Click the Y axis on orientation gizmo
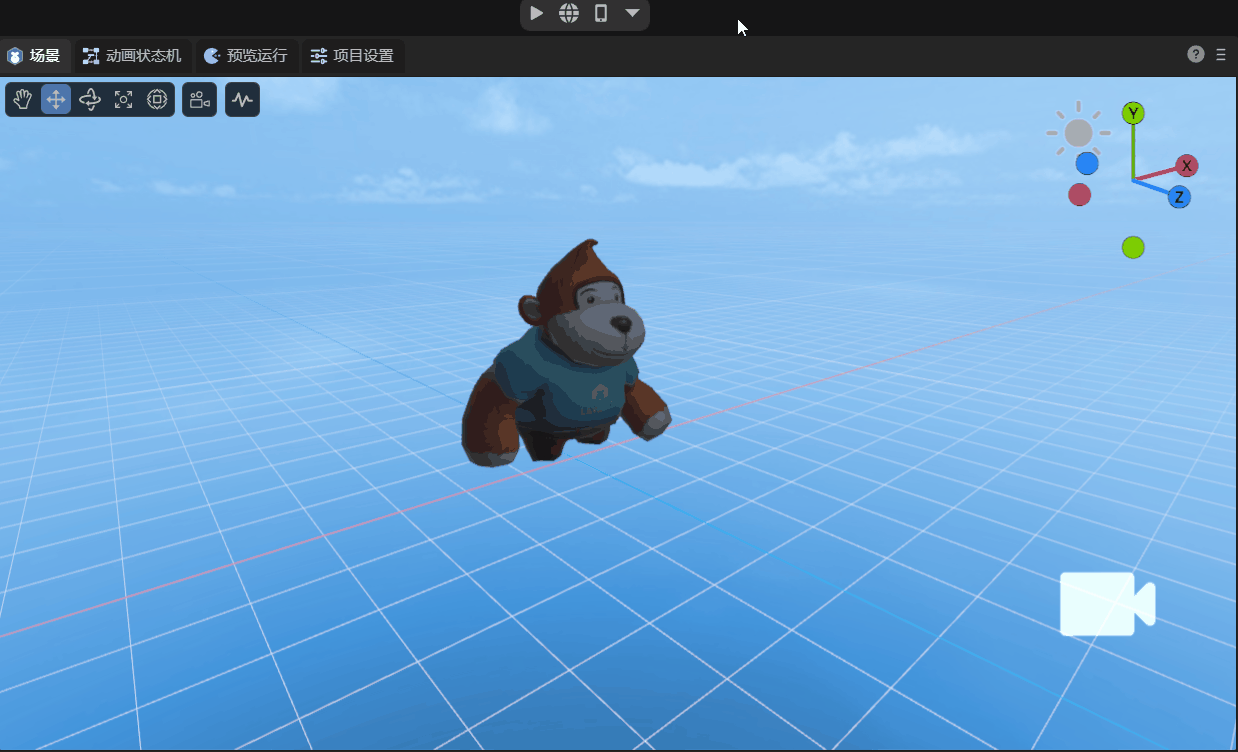 (1133, 113)
